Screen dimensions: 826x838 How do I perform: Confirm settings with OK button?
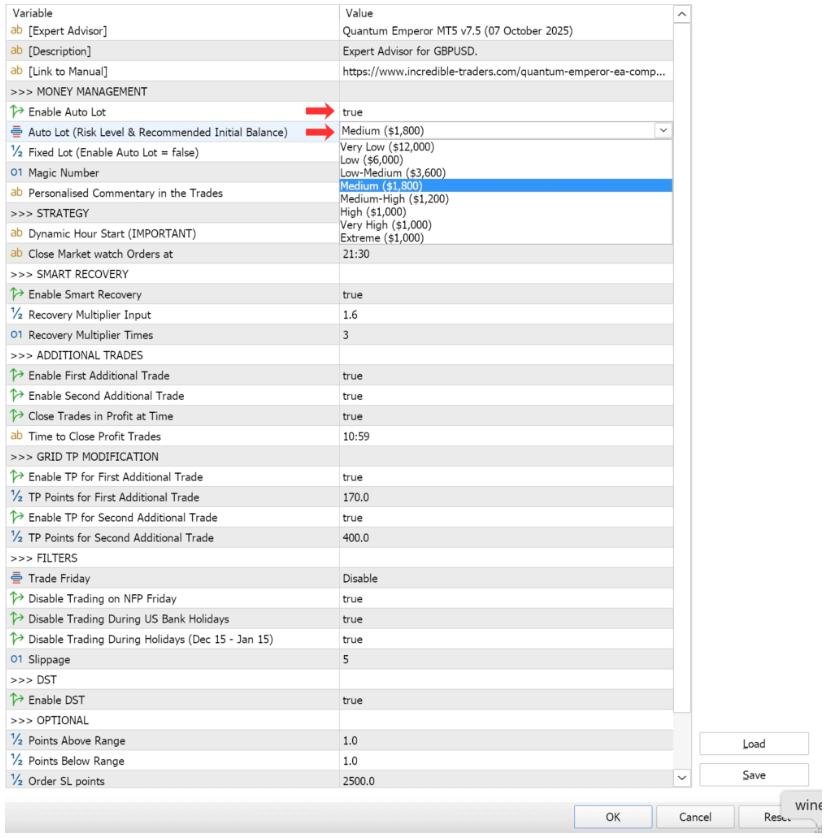[x=613, y=817]
